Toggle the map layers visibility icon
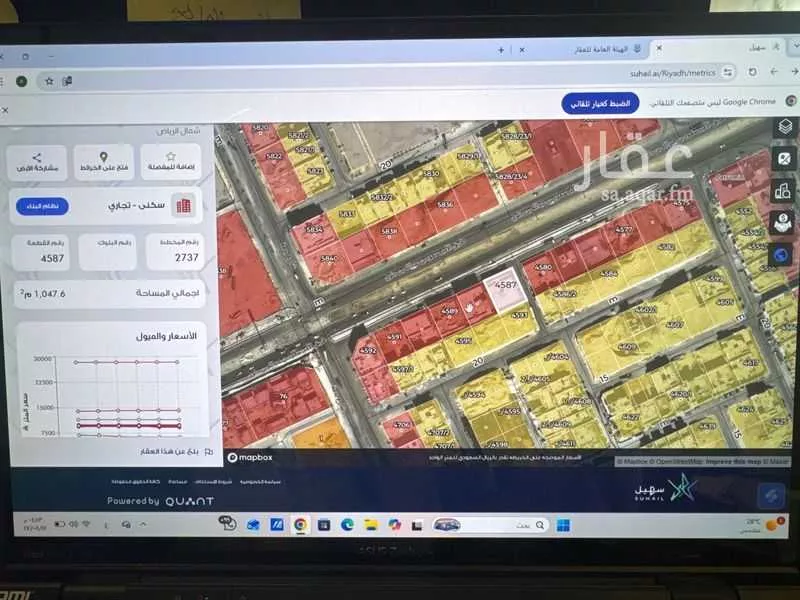 coord(783,127)
